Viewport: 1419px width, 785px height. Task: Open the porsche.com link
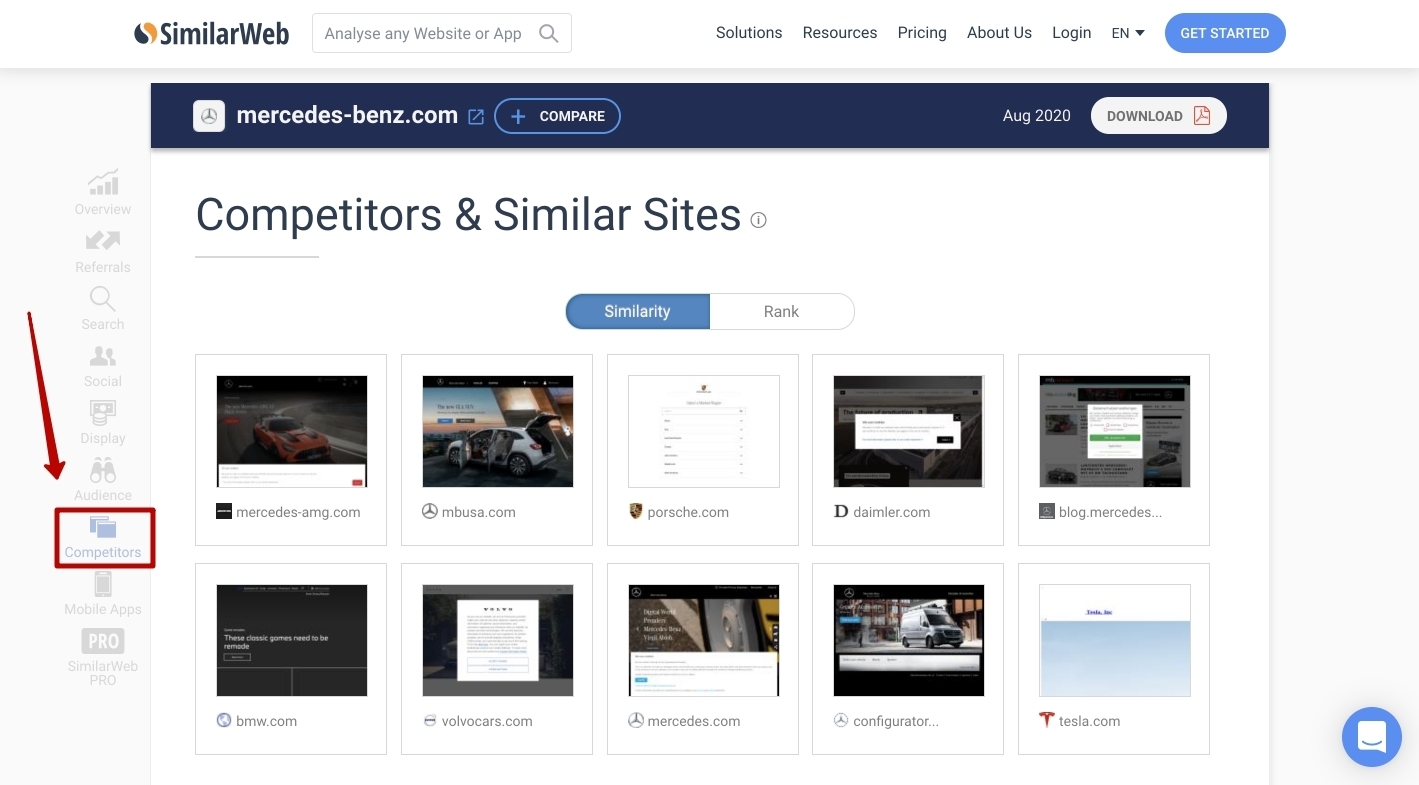pos(688,512)
